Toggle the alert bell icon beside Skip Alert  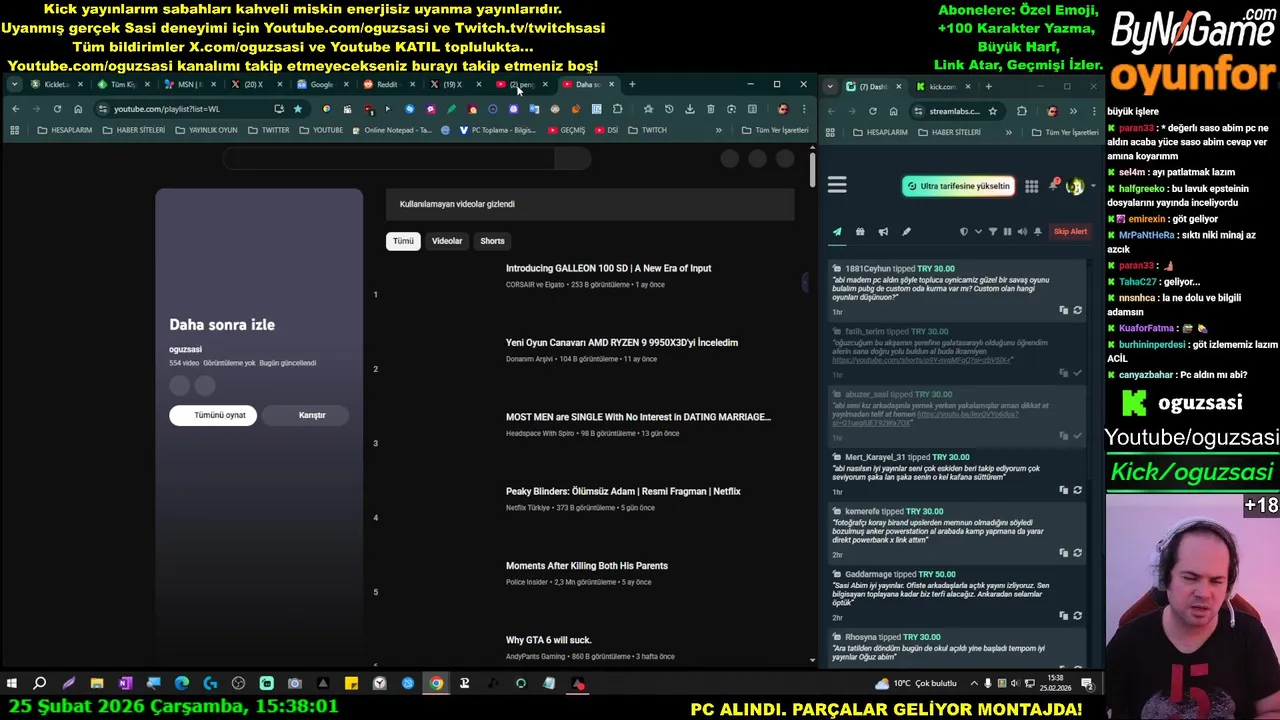(x=1038, y=232)
